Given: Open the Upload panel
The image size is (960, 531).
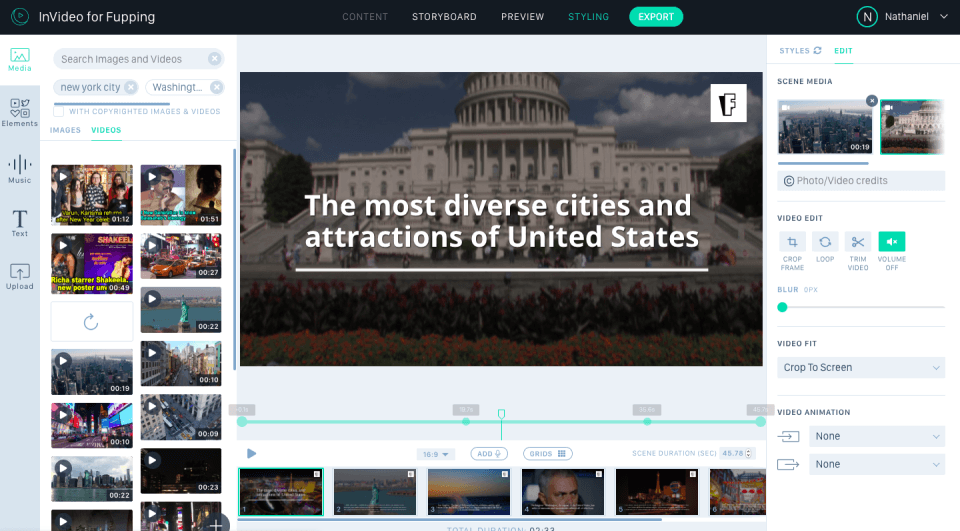Looking at the screenshot, I should (x=20, y=276).
